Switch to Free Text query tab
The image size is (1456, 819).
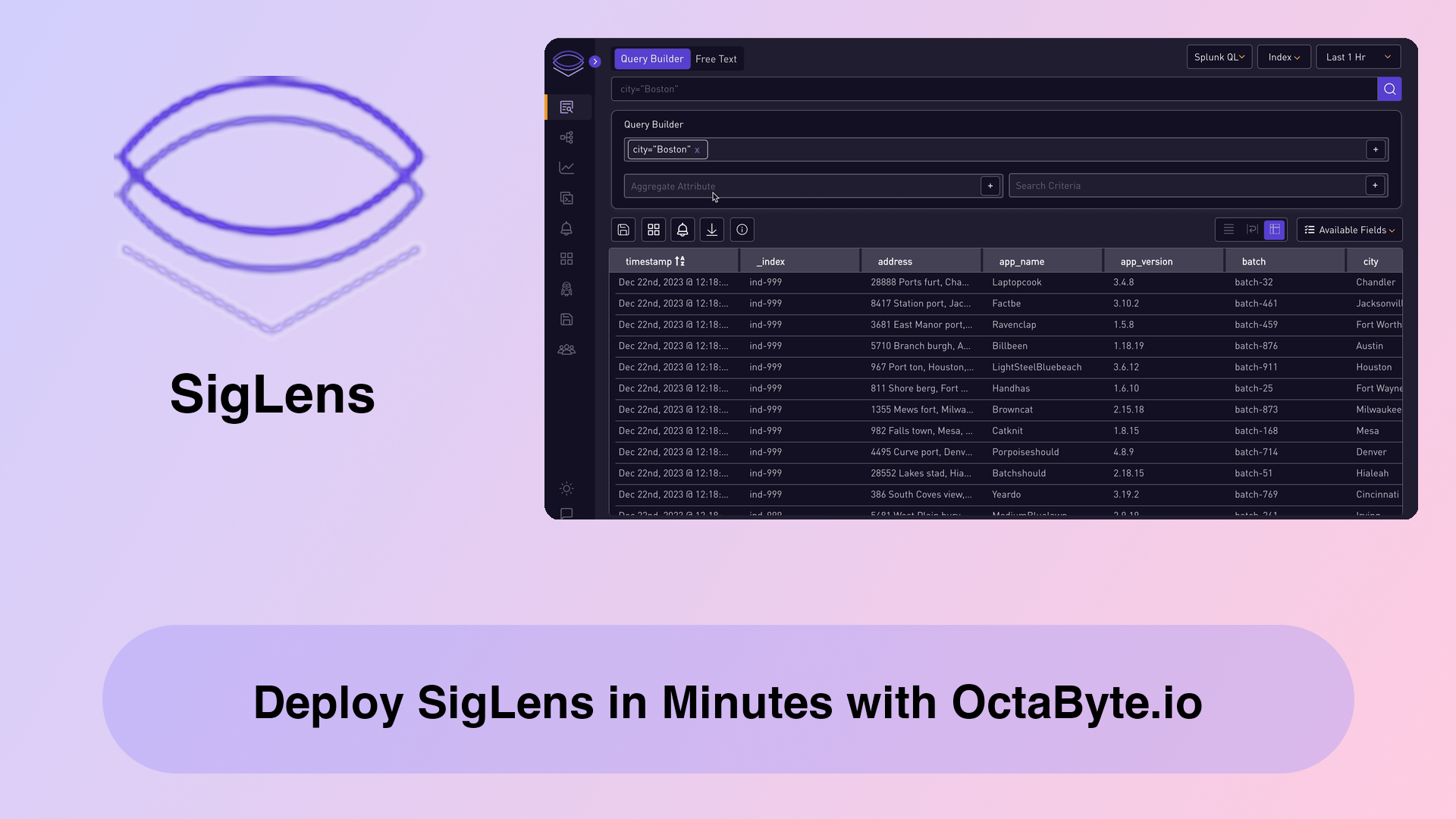coord(716,58)
